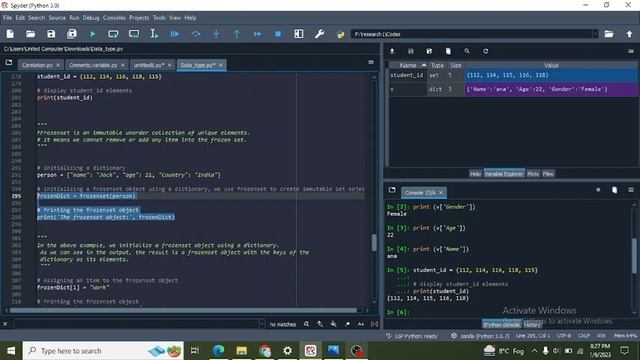Viewport: 640px width, 360px height.
Task: Save data as in Variable Explorer
Action: pyautogui.click(x=429, y=51)
